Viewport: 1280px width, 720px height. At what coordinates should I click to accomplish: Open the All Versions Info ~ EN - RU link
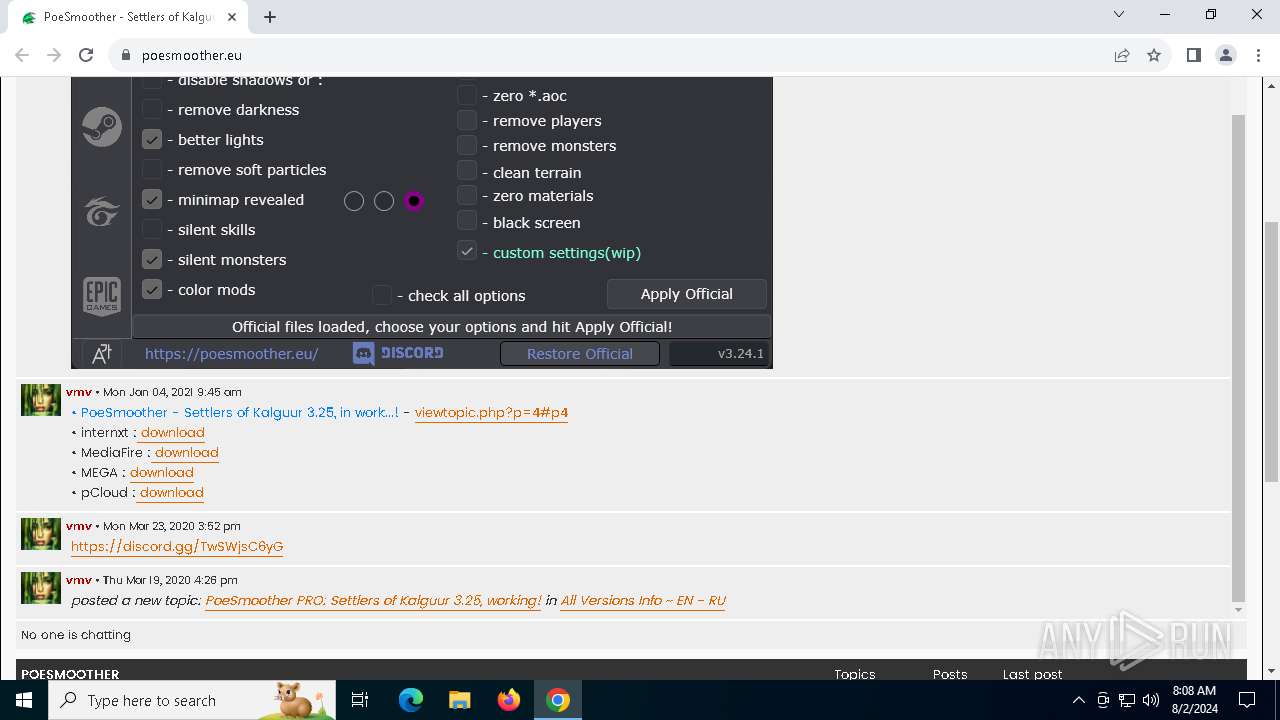coord(643,600)
